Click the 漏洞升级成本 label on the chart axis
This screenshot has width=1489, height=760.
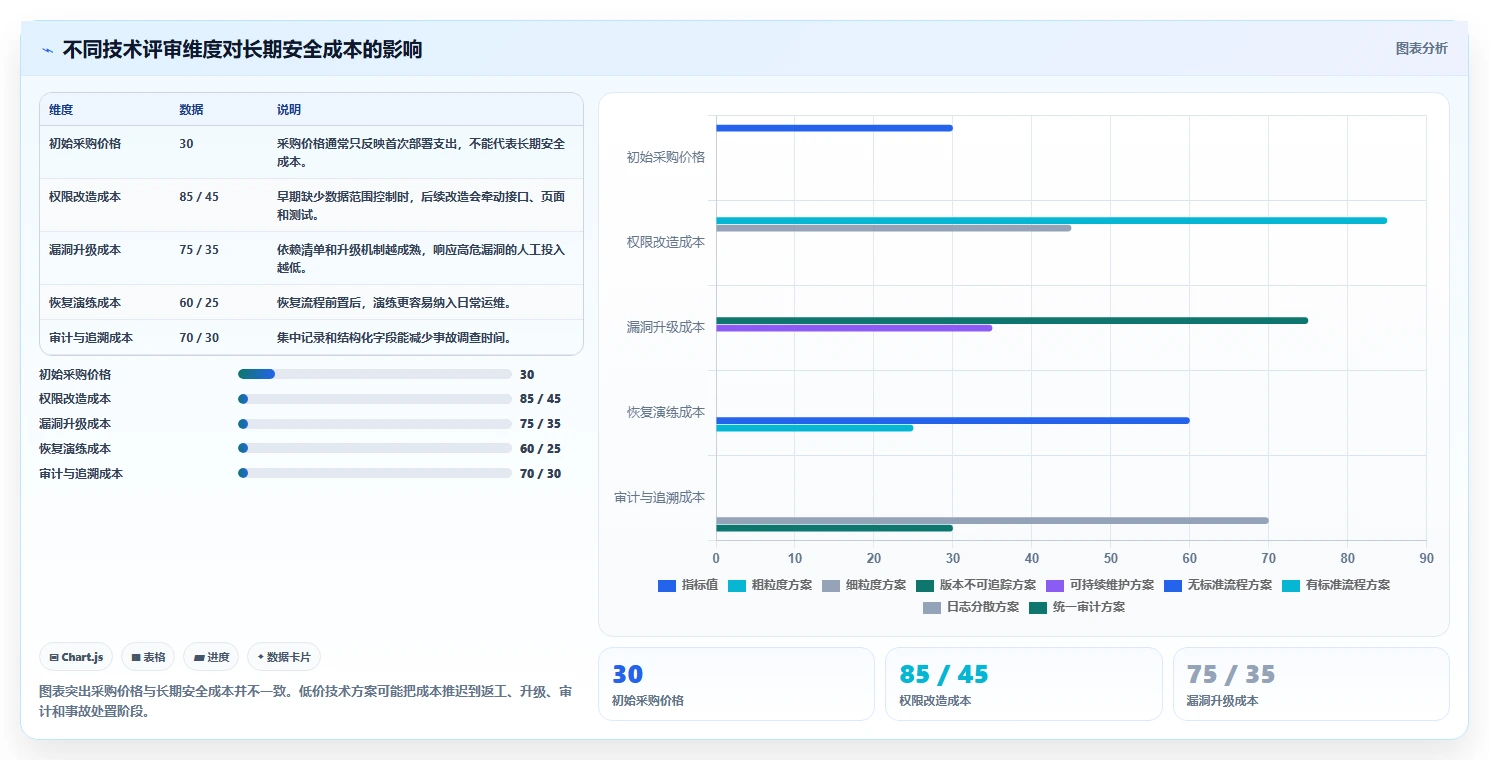(x=666, y=327)
